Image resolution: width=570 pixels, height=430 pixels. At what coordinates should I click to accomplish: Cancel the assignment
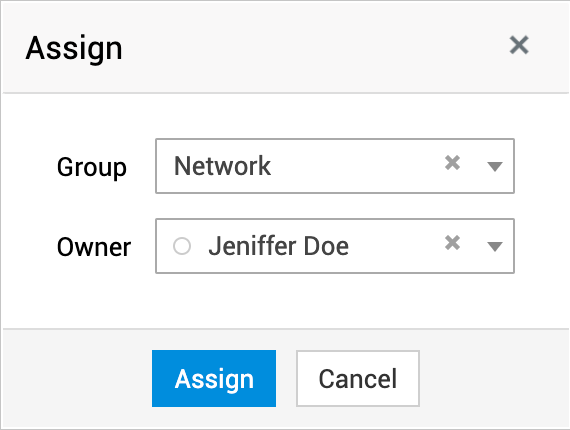(358, 378)
